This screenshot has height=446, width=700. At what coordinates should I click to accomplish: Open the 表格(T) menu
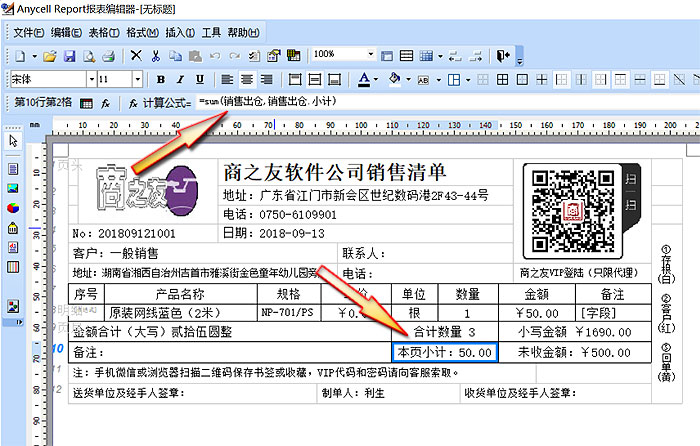[104, 33]
